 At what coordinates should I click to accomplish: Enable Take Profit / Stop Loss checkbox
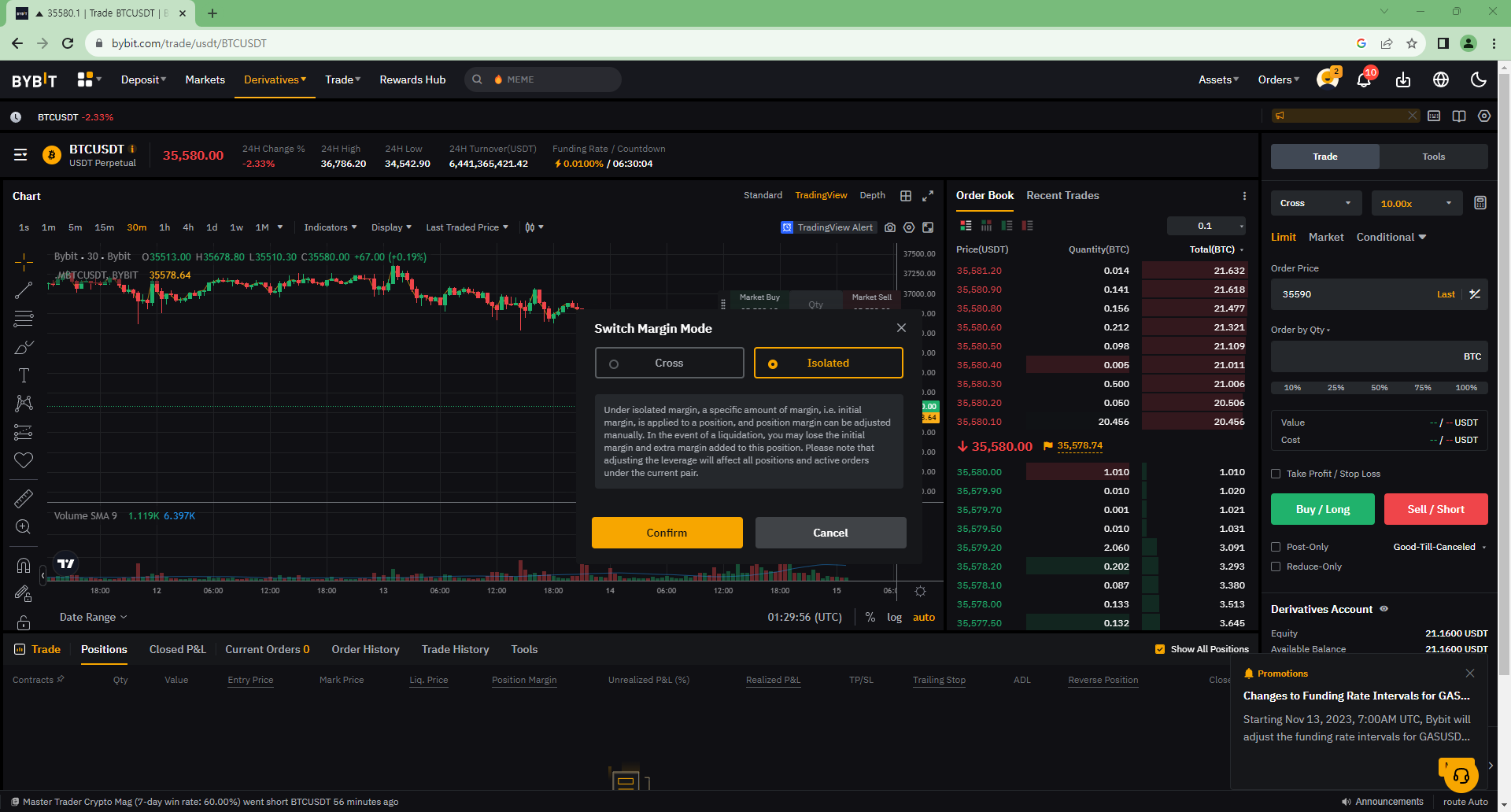point(1276,474)
